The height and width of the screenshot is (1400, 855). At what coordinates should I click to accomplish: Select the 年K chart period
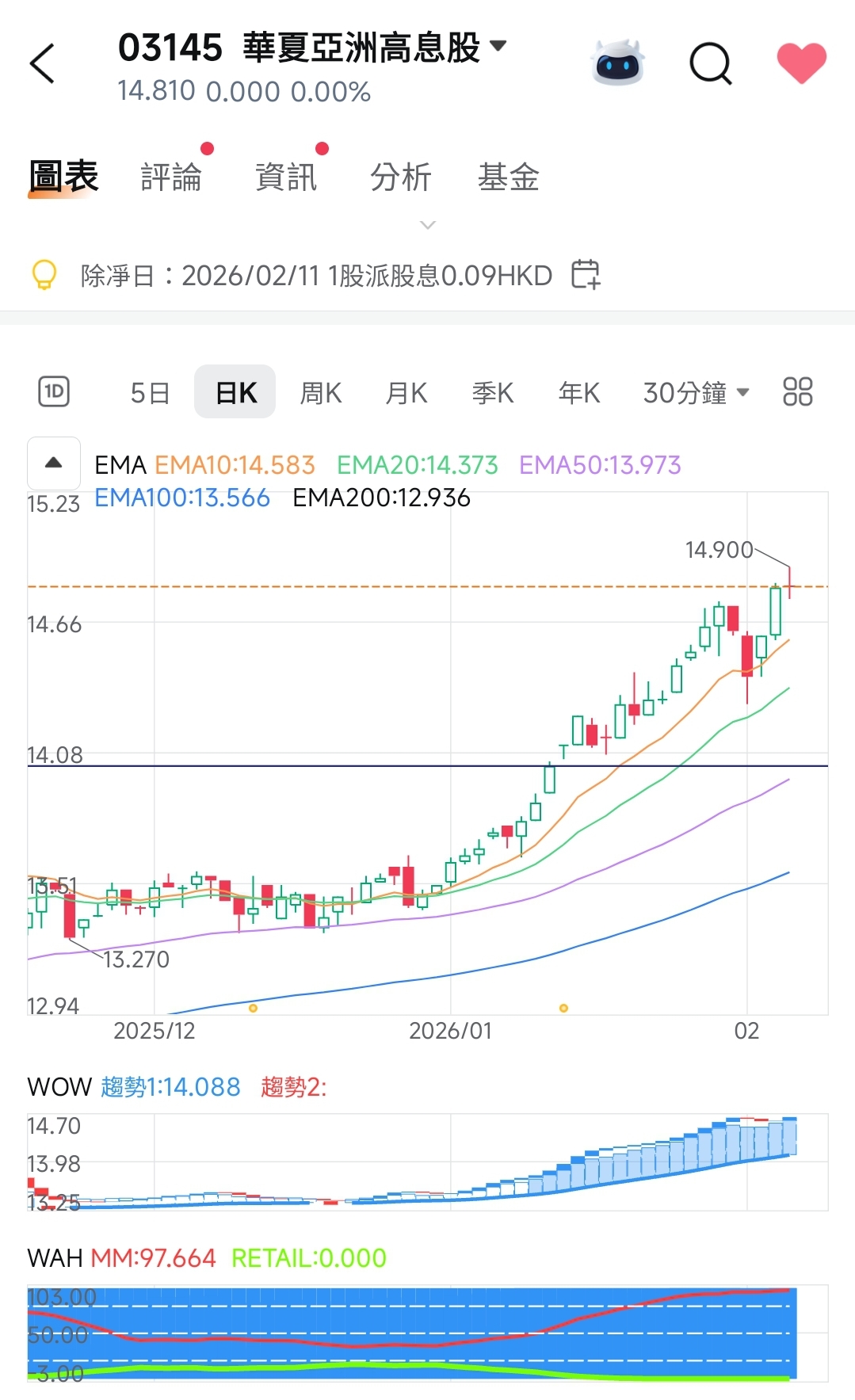(x=579, y=393)
